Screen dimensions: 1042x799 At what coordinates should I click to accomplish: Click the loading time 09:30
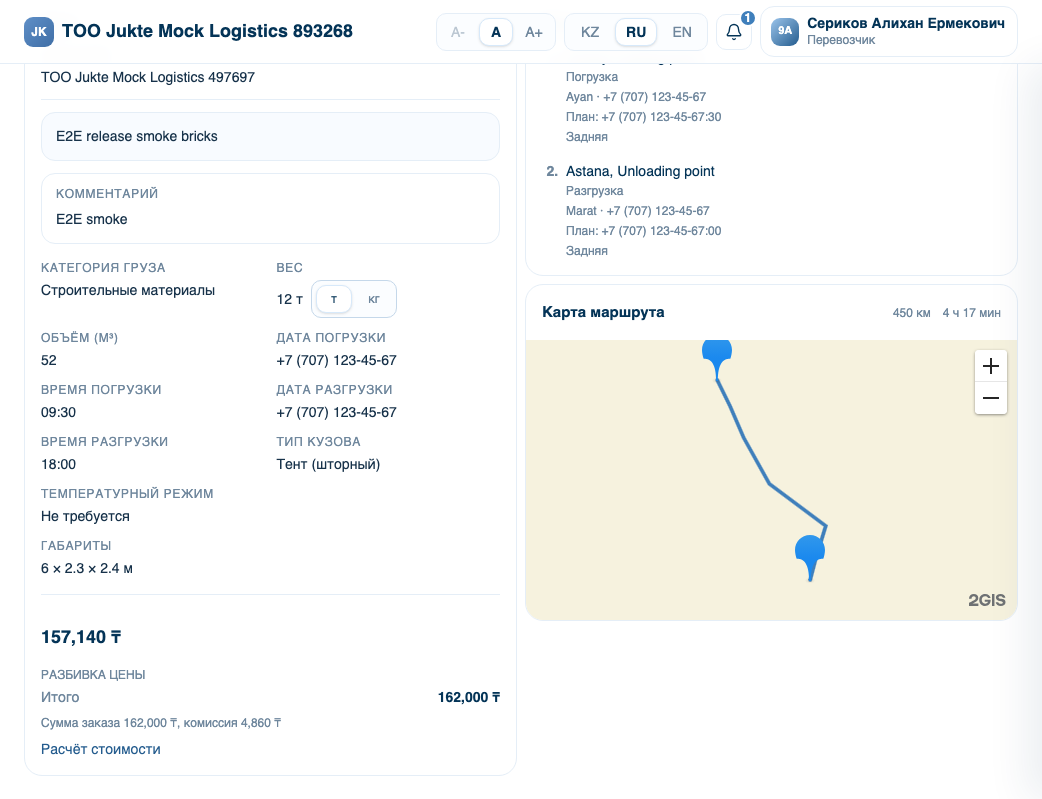[58, 412]
